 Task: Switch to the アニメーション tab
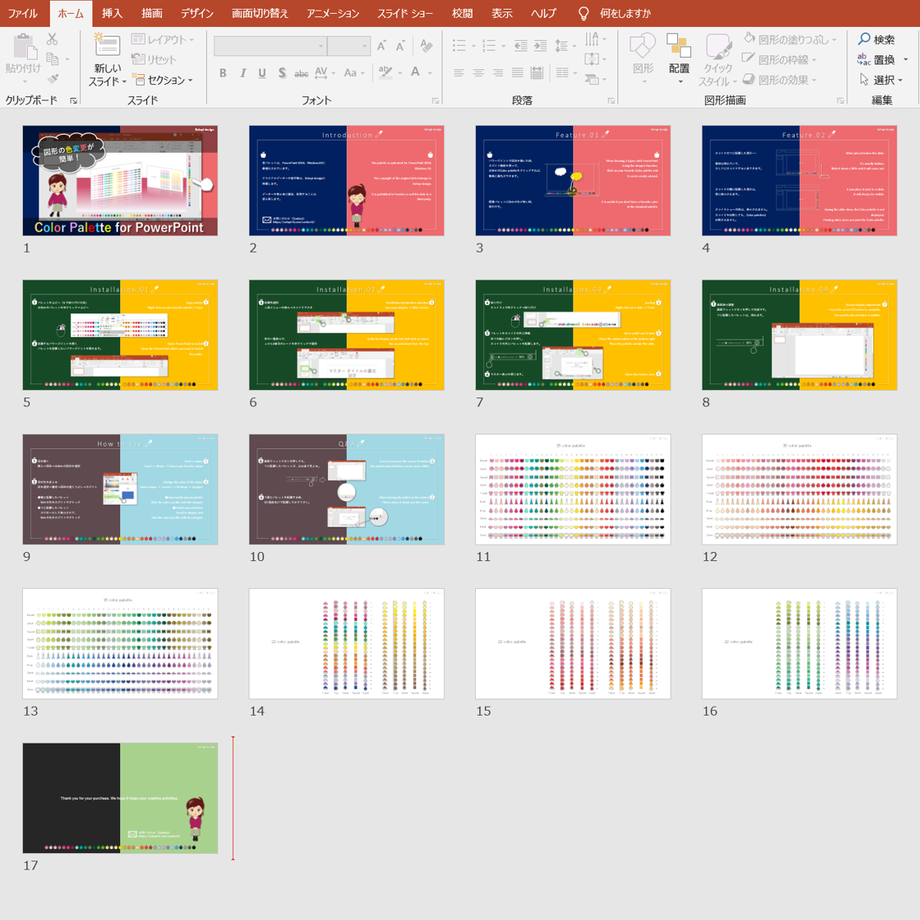pos(333,13)
